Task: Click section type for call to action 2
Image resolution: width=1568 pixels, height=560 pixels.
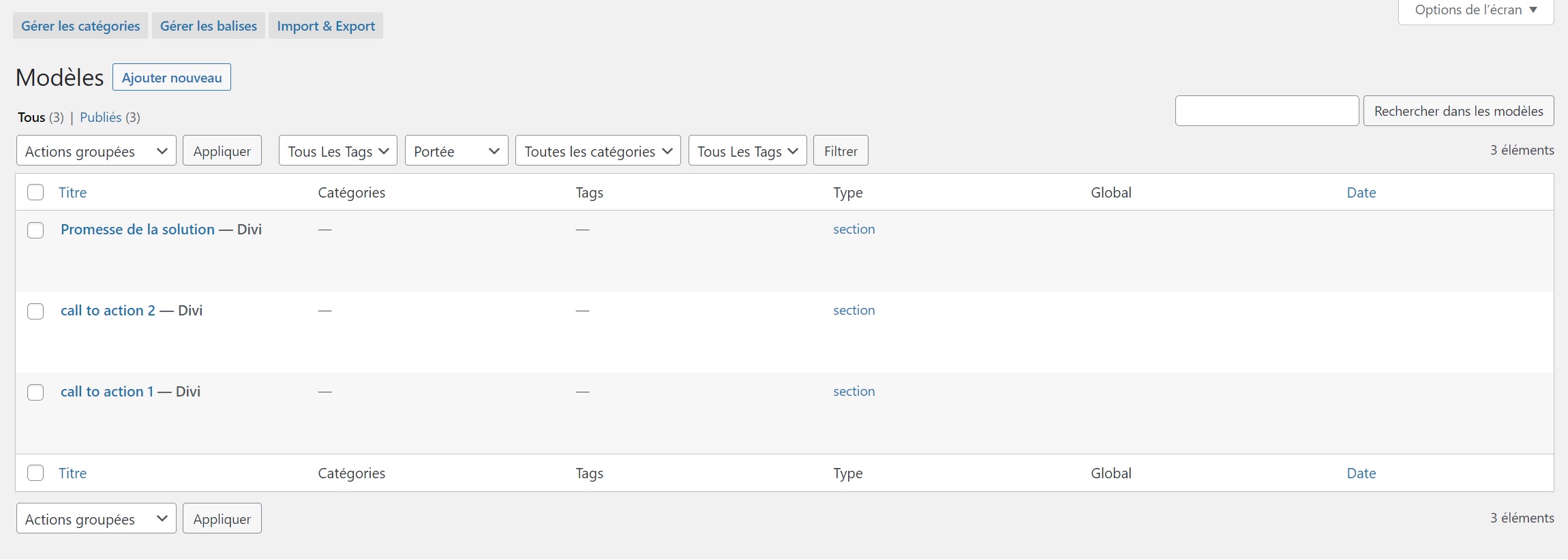Action: (854, 311)
